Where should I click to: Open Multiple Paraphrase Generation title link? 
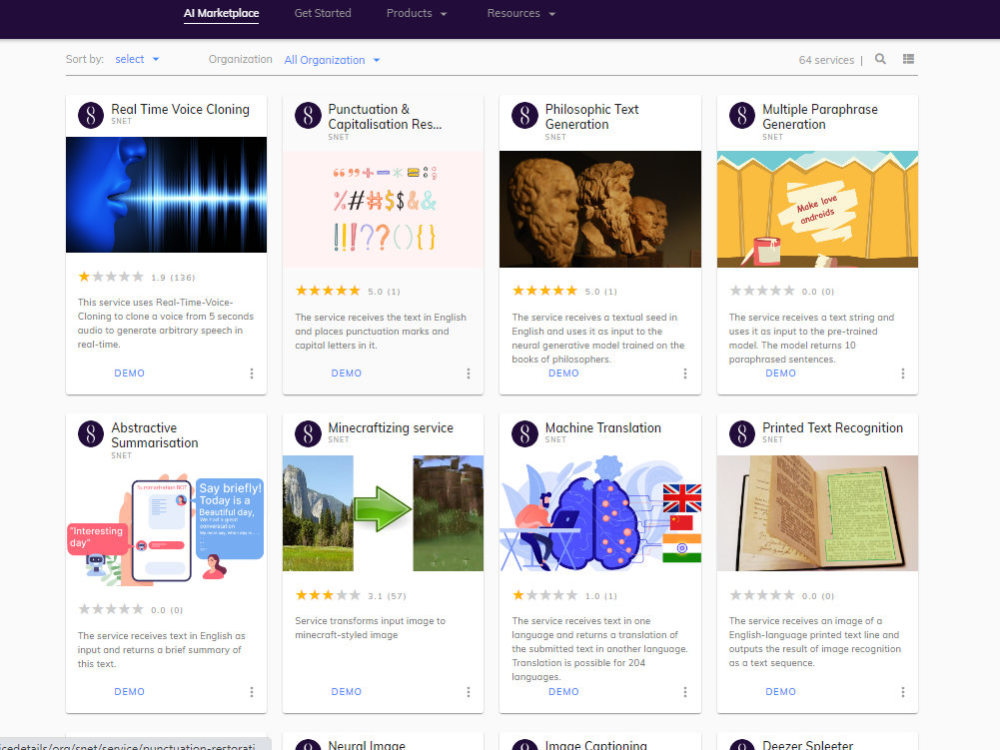pos(820,117)
